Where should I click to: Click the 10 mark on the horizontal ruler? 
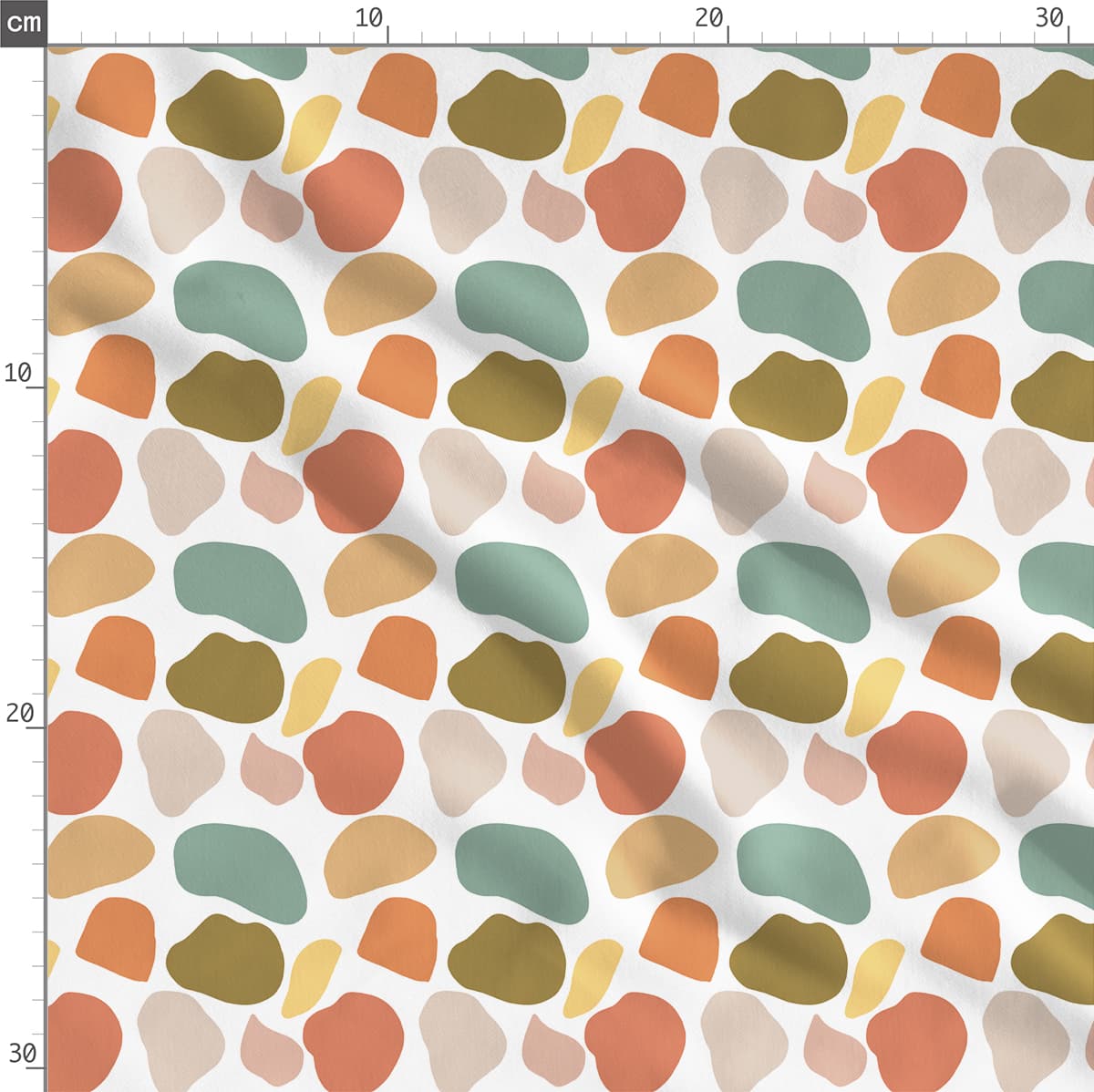369,18
